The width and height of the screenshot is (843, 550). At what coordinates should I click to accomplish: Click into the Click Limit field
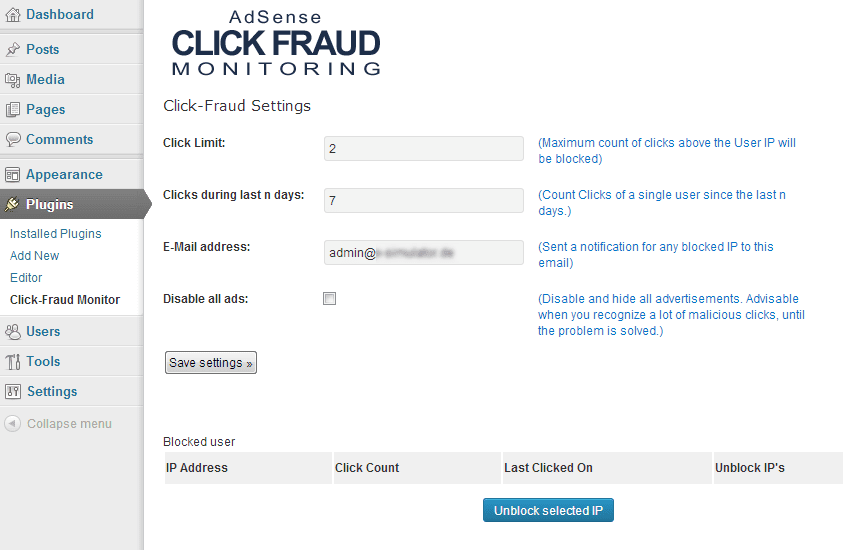click(x=424, y=148)
